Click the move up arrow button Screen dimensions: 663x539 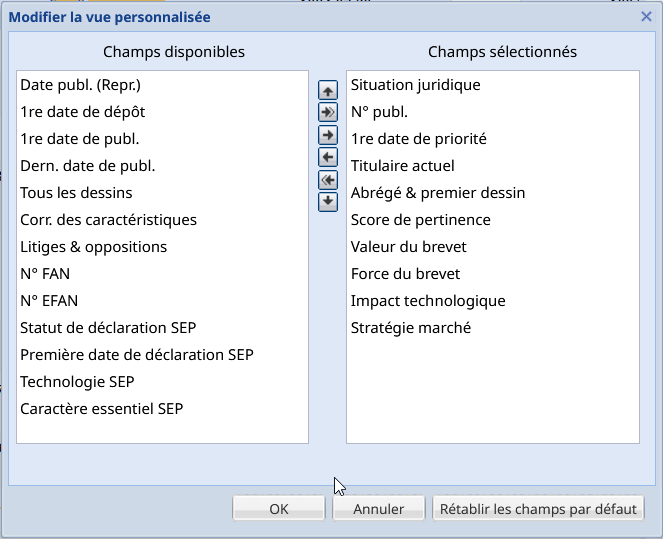pos(327,90)
